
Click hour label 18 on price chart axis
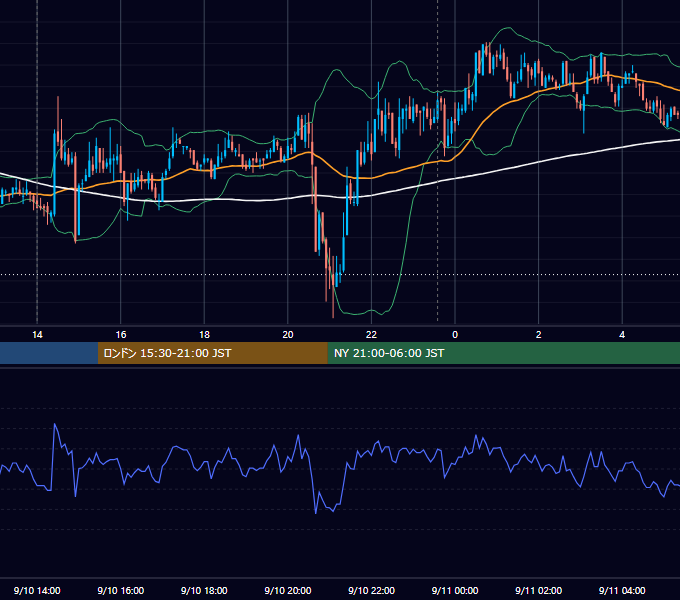[204, 335]
